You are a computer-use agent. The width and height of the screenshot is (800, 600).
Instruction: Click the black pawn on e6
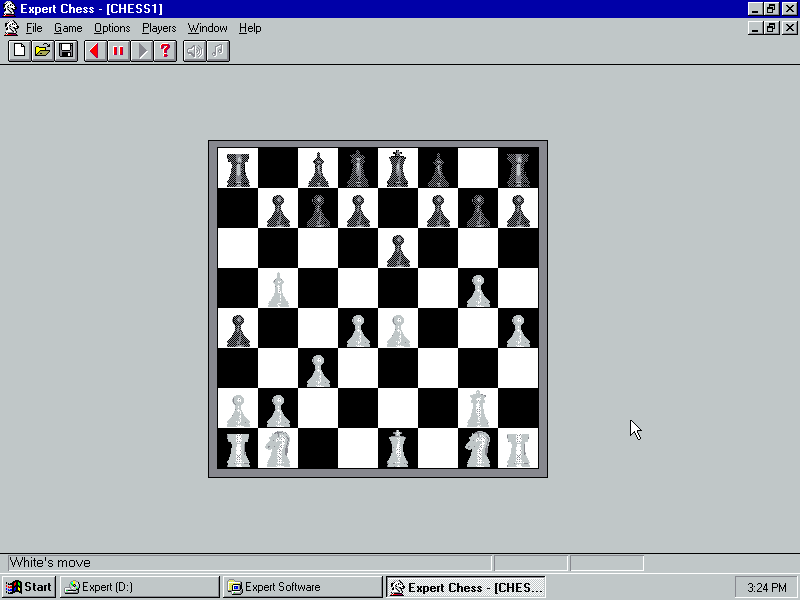click(x=398, y=251)
